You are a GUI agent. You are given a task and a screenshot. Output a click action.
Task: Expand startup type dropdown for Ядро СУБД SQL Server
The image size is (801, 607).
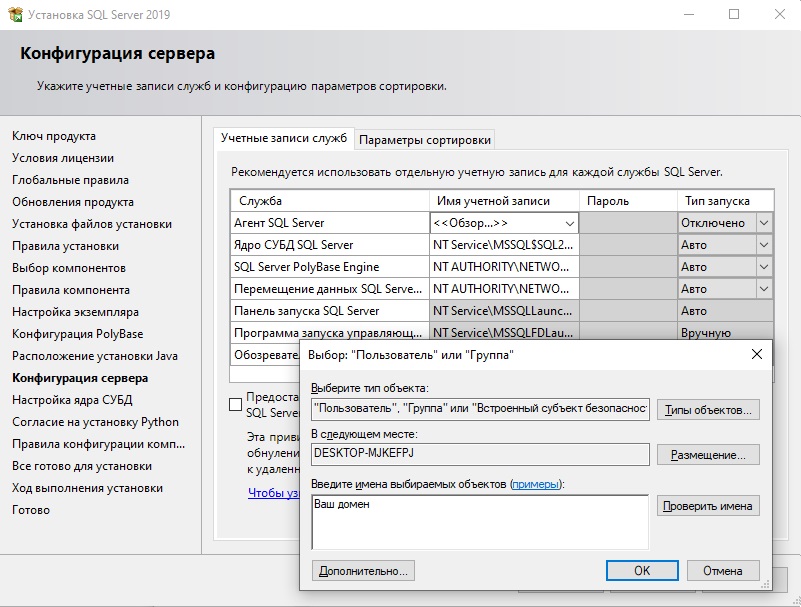pyautogui.click(x=764, y=245)
